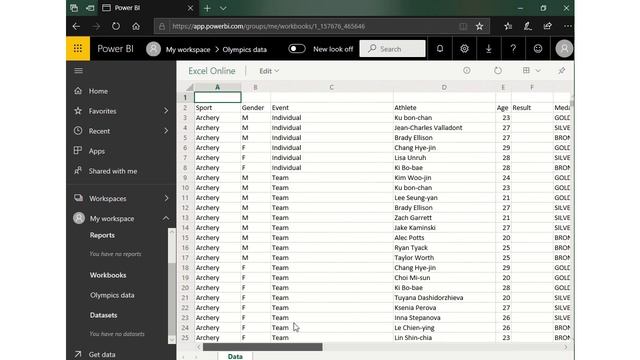640x360 pixels.
Task: Open browser favorites list icon
Action: (508, 26)
